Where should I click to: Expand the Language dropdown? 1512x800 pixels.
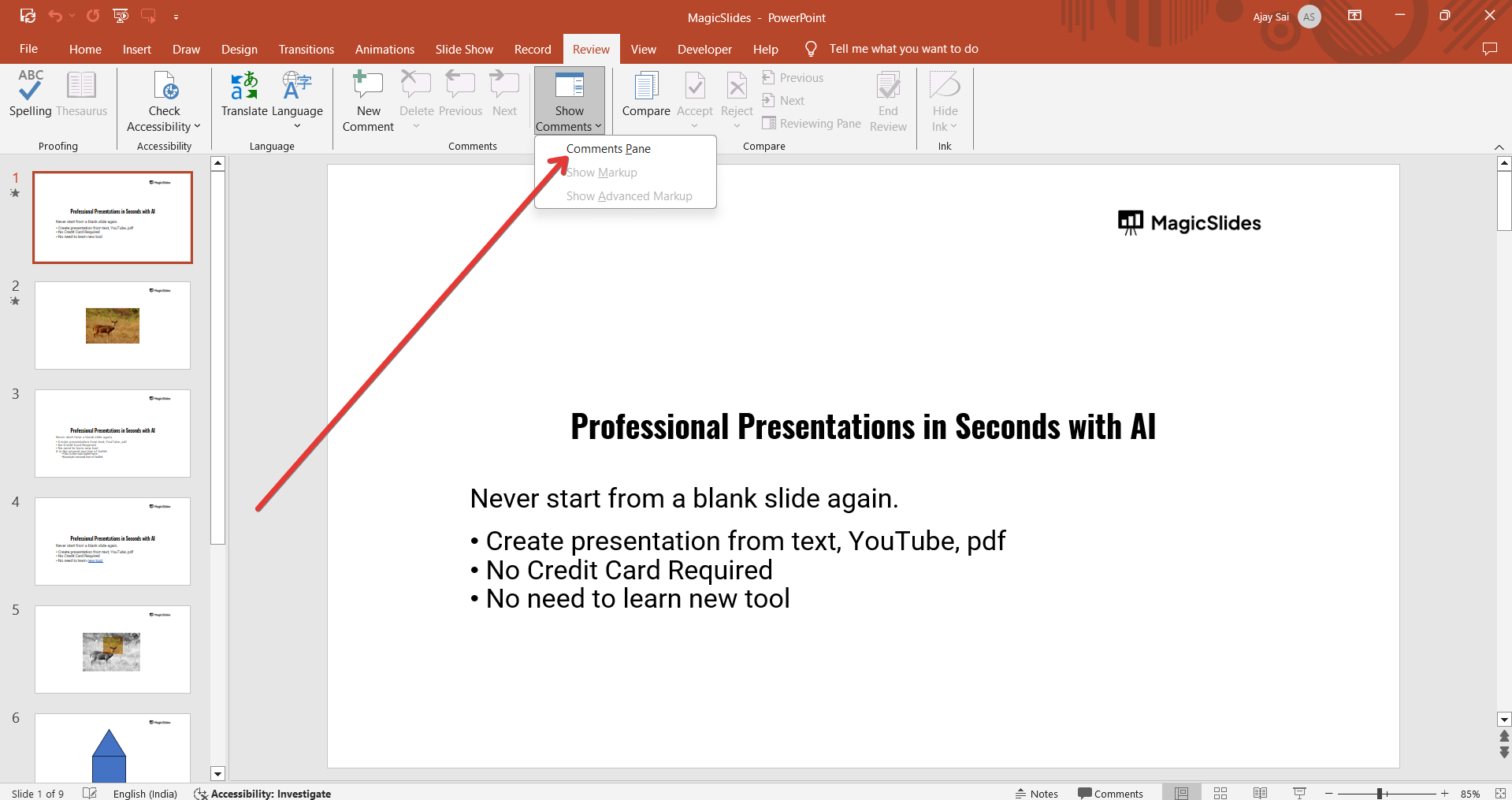coord(297,118)
